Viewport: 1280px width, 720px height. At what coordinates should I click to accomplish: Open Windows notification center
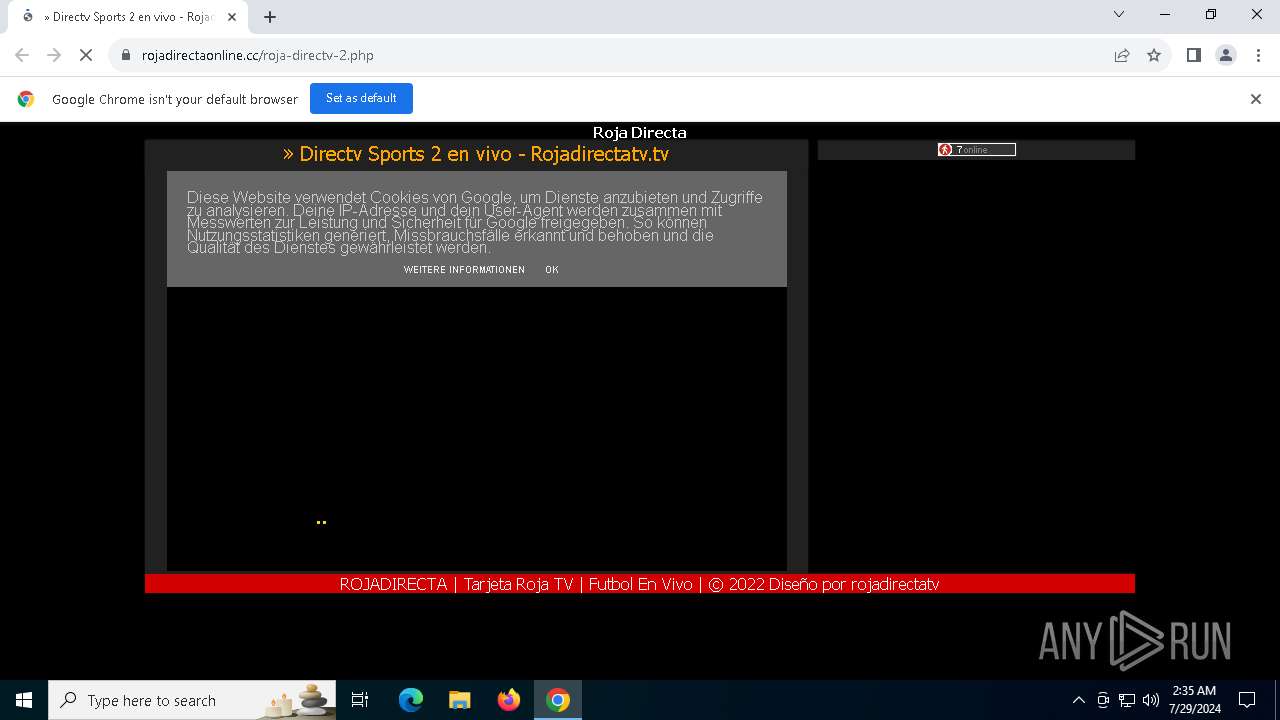pyautogui.click(x=1247, y=700)
